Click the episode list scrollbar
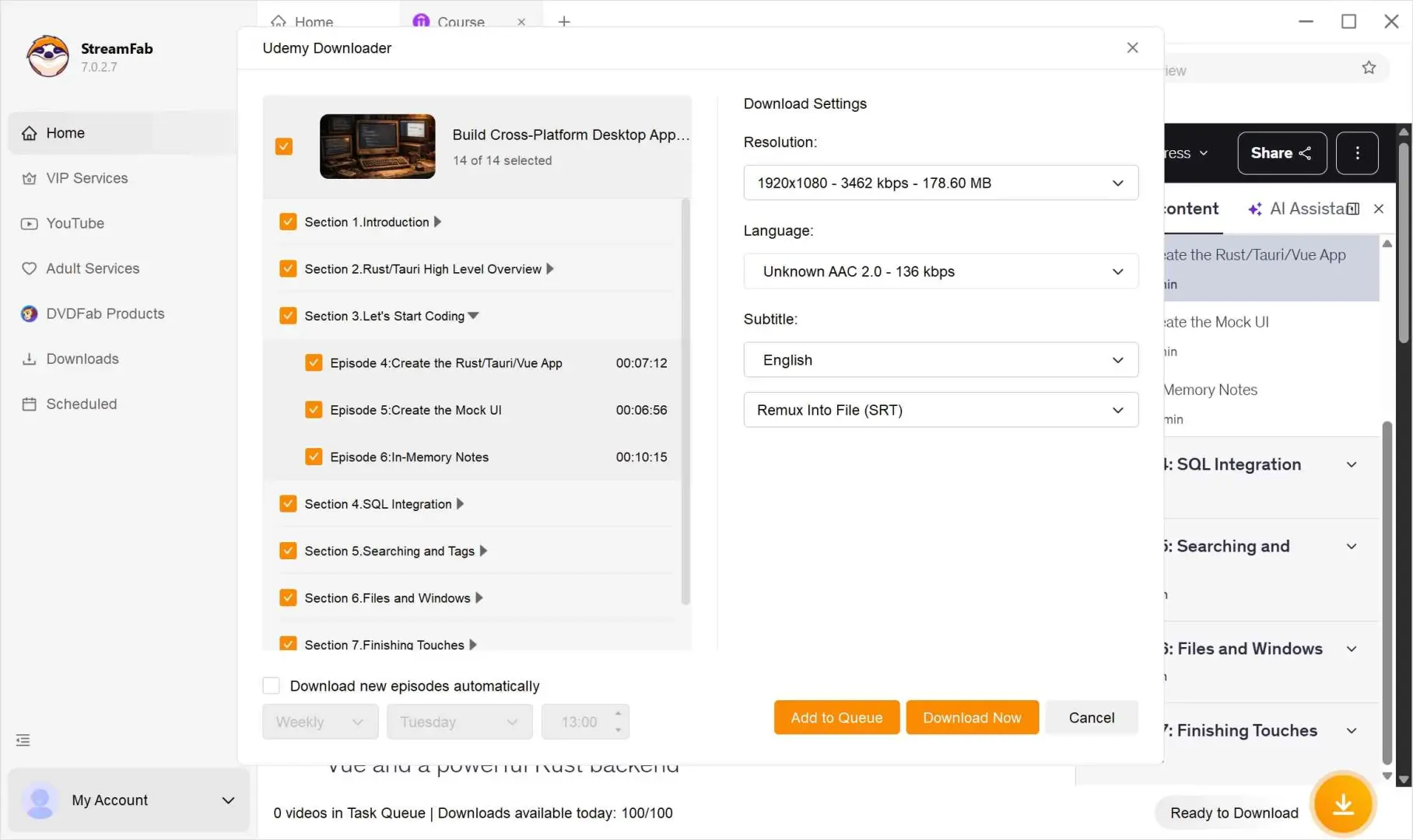The height and width of the screenshot is (840, 1413). coord(685,401)
